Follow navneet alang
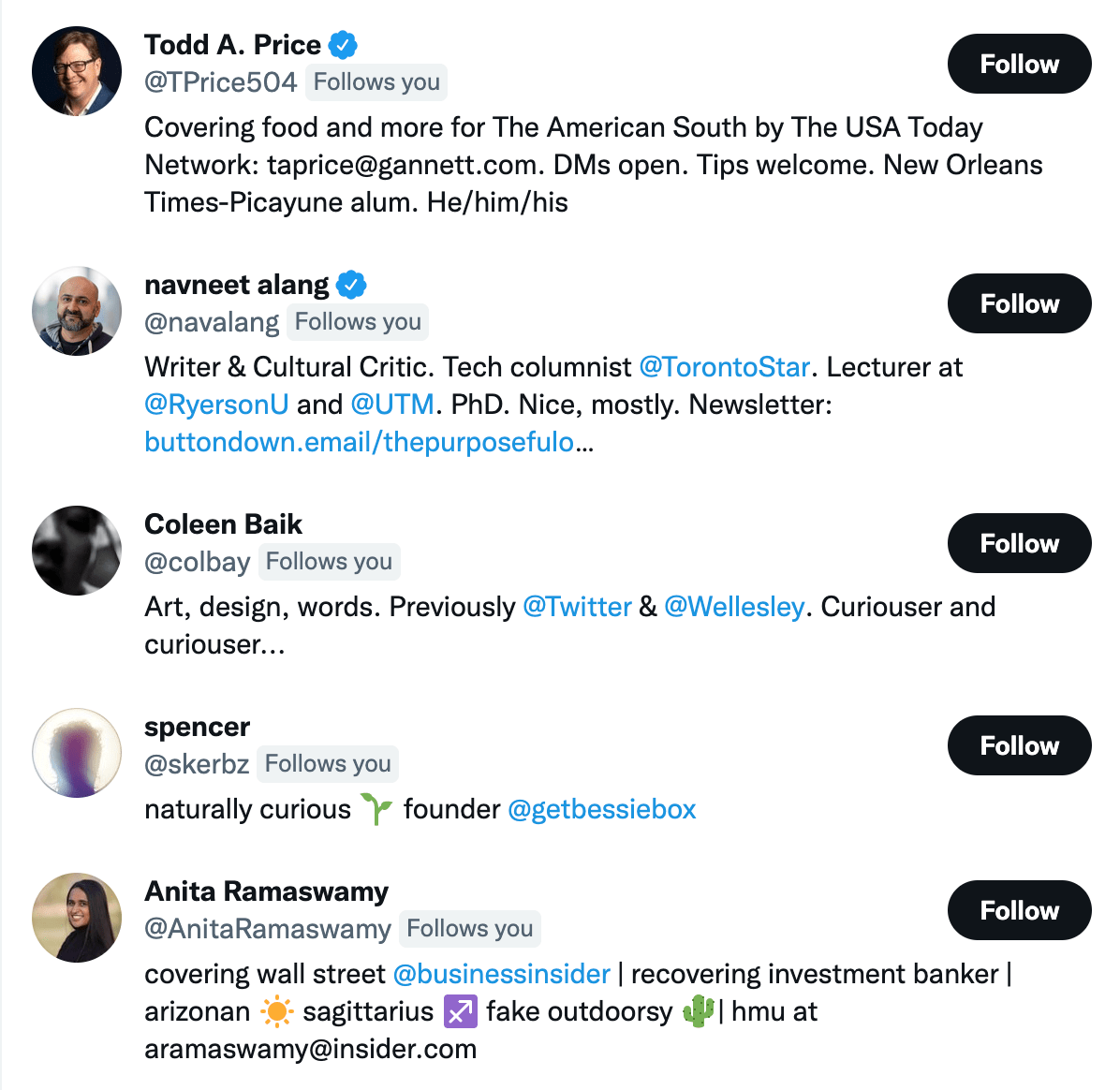The width and height of the screenshot is (1120, 1090). pos(1019,303)
